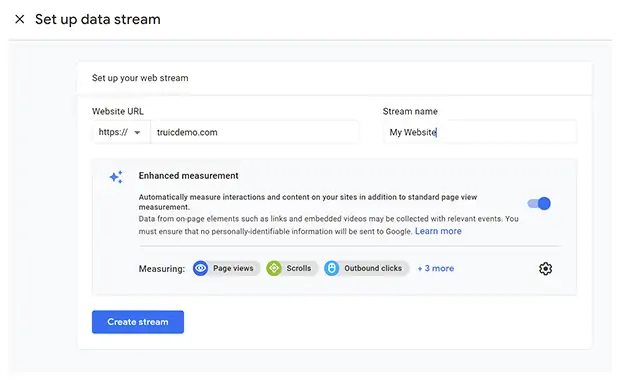Click the Enhanced measurement sparkle icon
This screenshot has width=622, height=380.
click(x=116, y=177)
